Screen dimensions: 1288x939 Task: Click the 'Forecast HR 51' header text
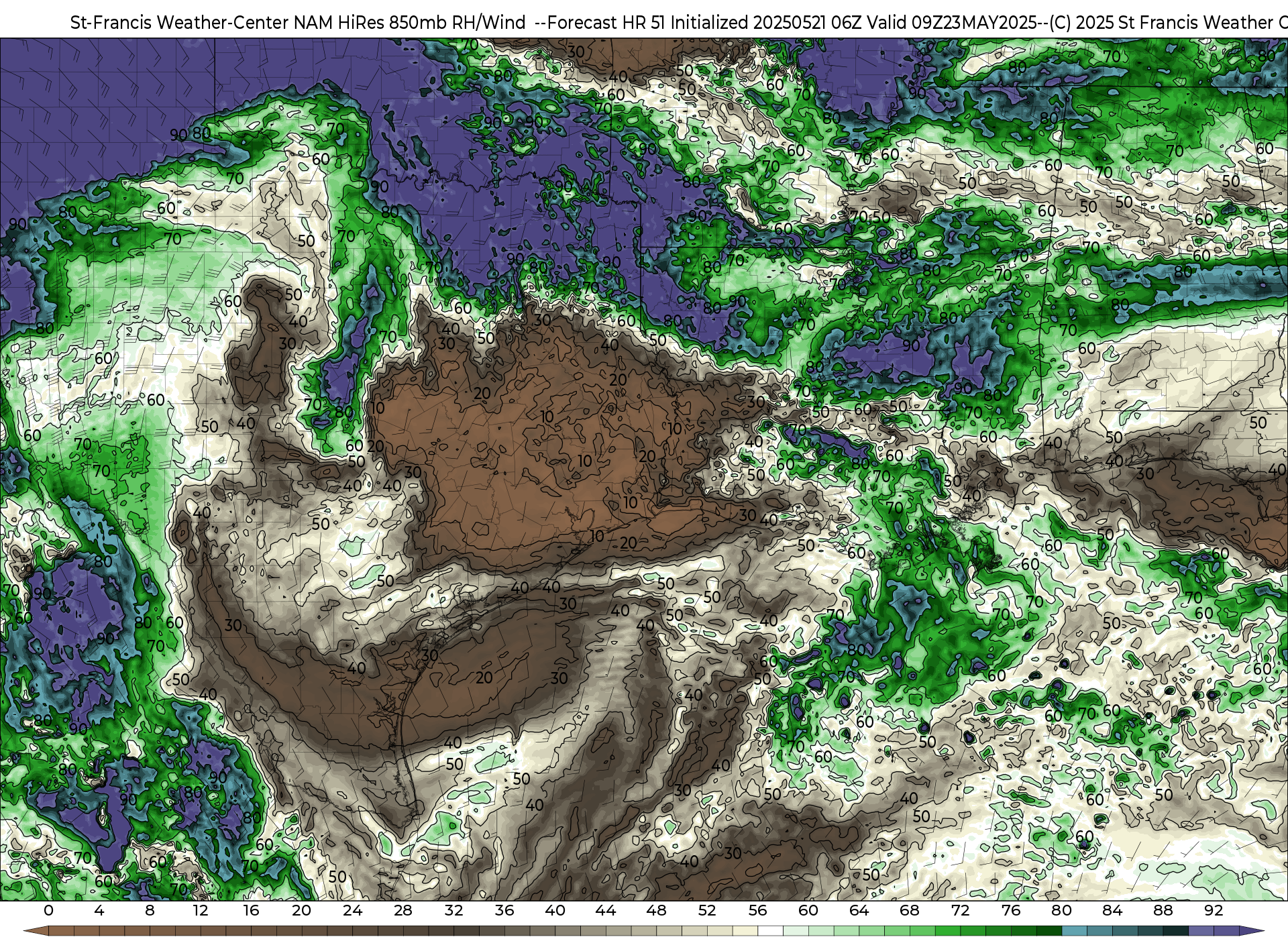(x=606, y=23)
